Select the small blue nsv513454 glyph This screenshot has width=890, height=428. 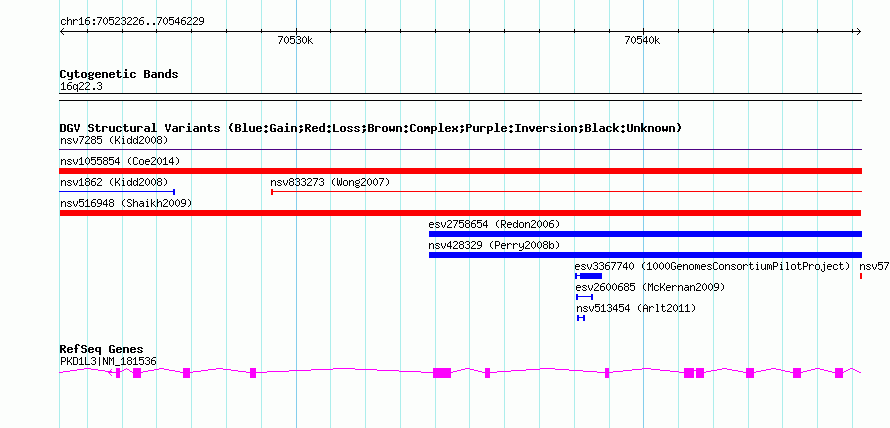tap(581, 318)
